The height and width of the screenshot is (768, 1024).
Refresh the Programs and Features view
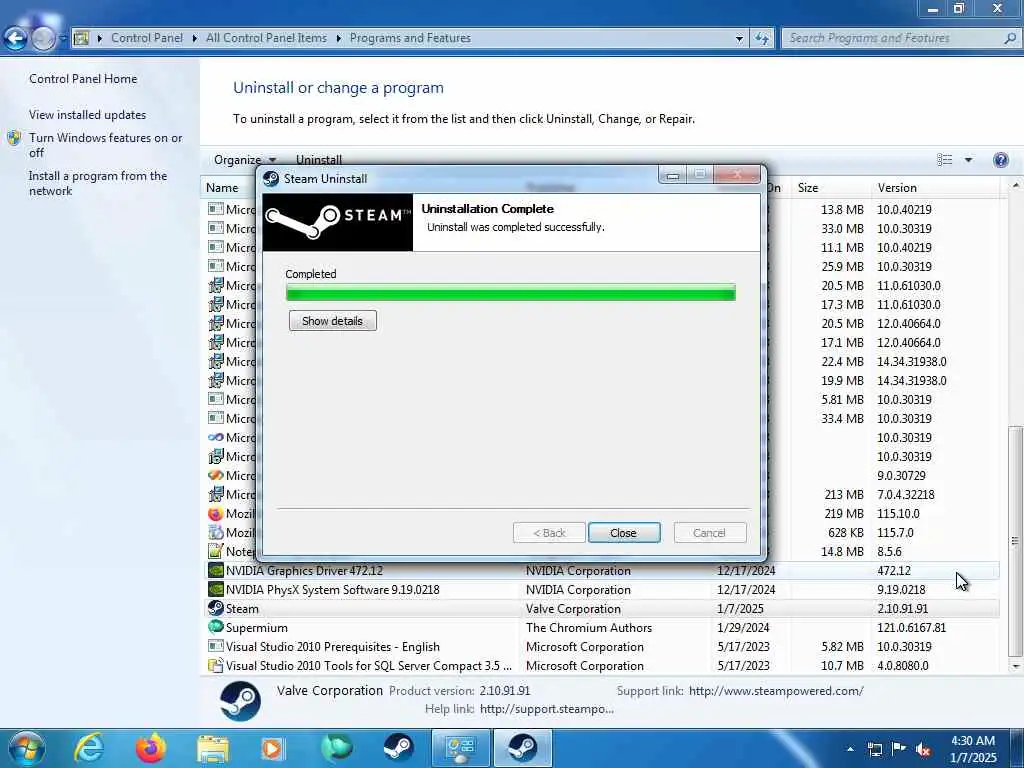[x=761, y=39]
